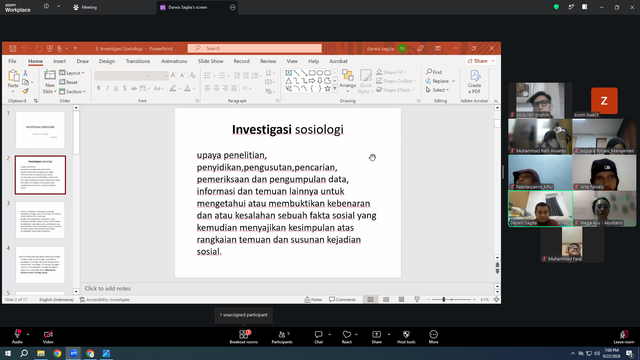Click the Create a PDF icon
Viewport: 640px width, 360px height.
(474, 81)
